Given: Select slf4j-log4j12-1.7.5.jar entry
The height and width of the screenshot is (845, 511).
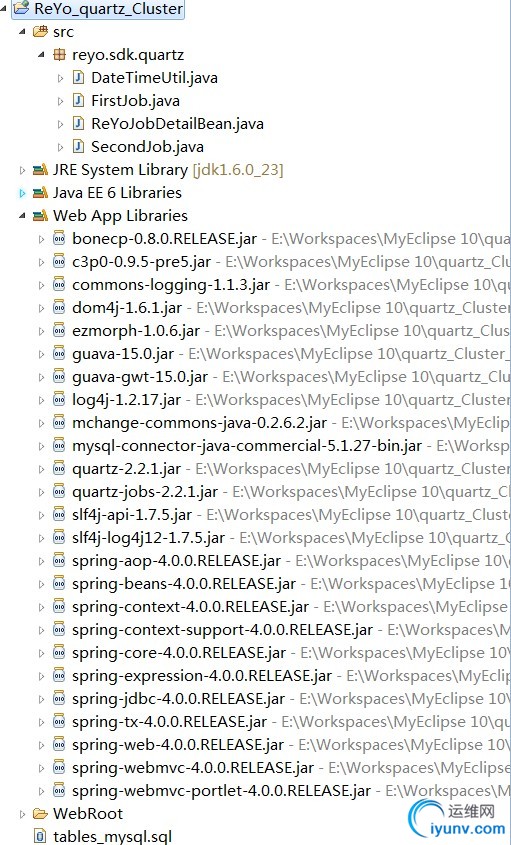Looking at the screenshot, I should coord(148,538).
